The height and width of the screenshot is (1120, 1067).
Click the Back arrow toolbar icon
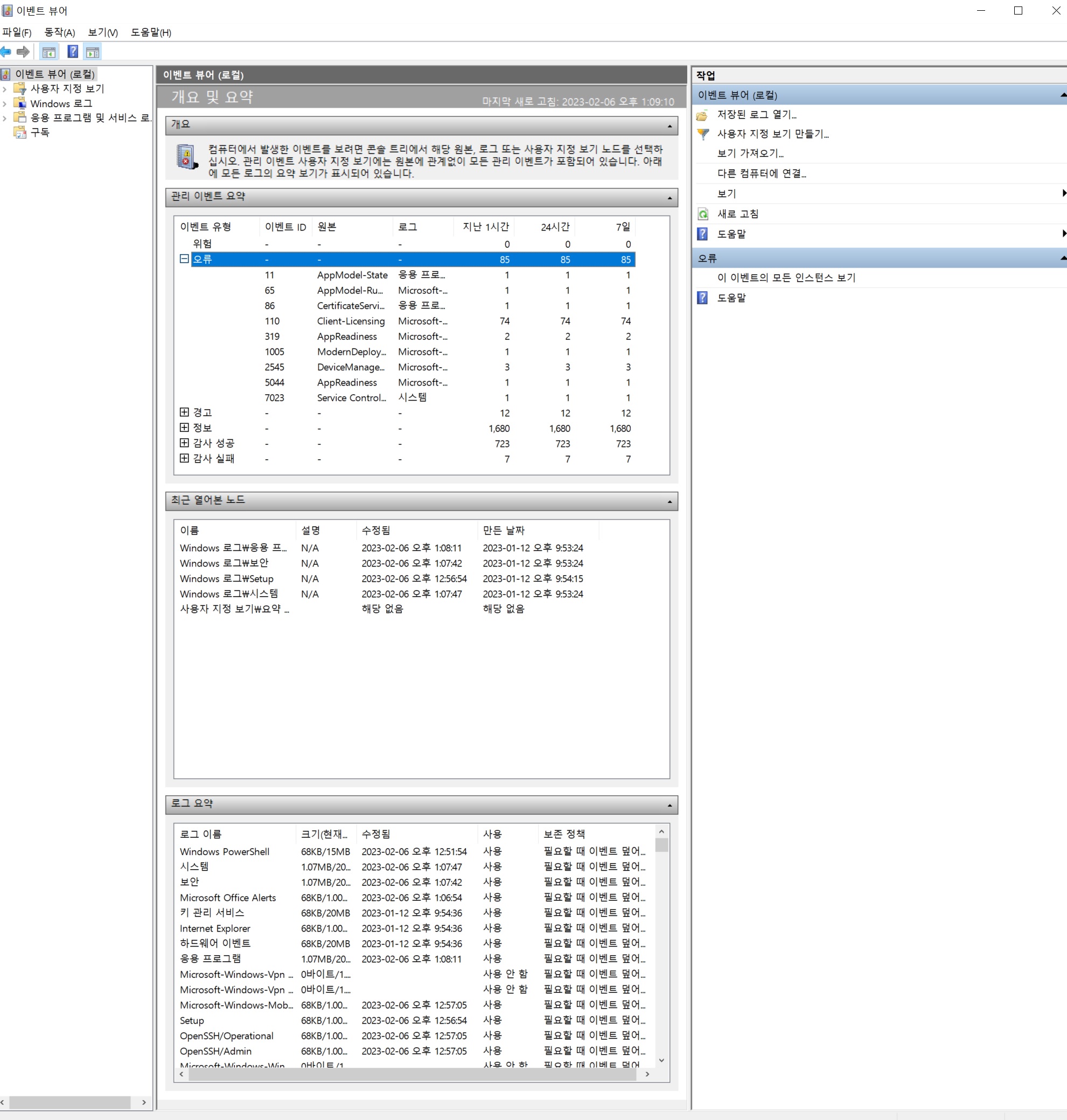click(x=6, y=52)
